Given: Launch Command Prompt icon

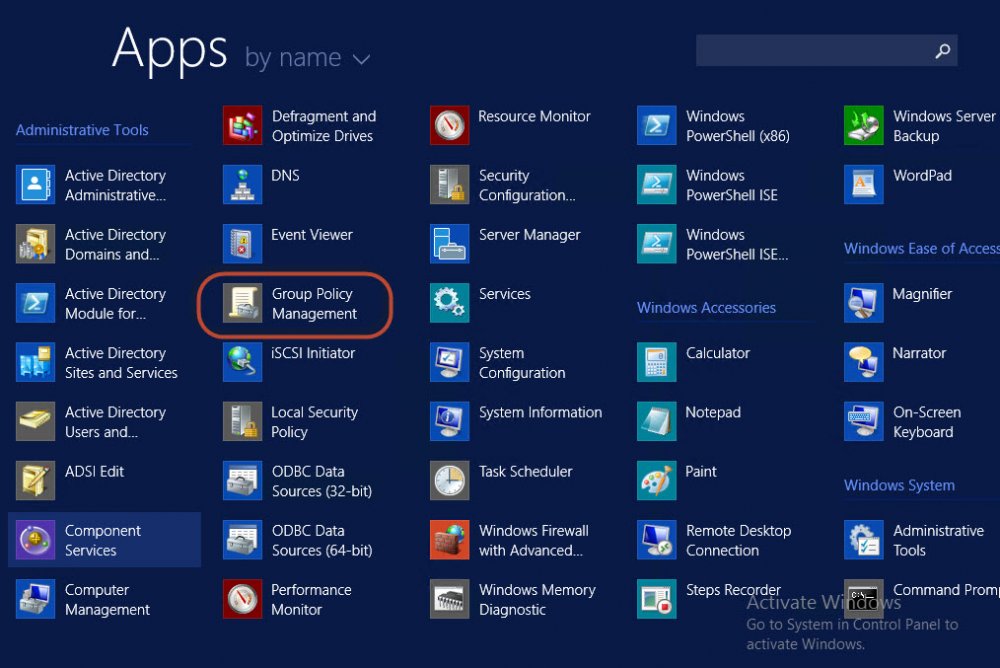Looking at the screenshot, I should [x=864, y=599].
